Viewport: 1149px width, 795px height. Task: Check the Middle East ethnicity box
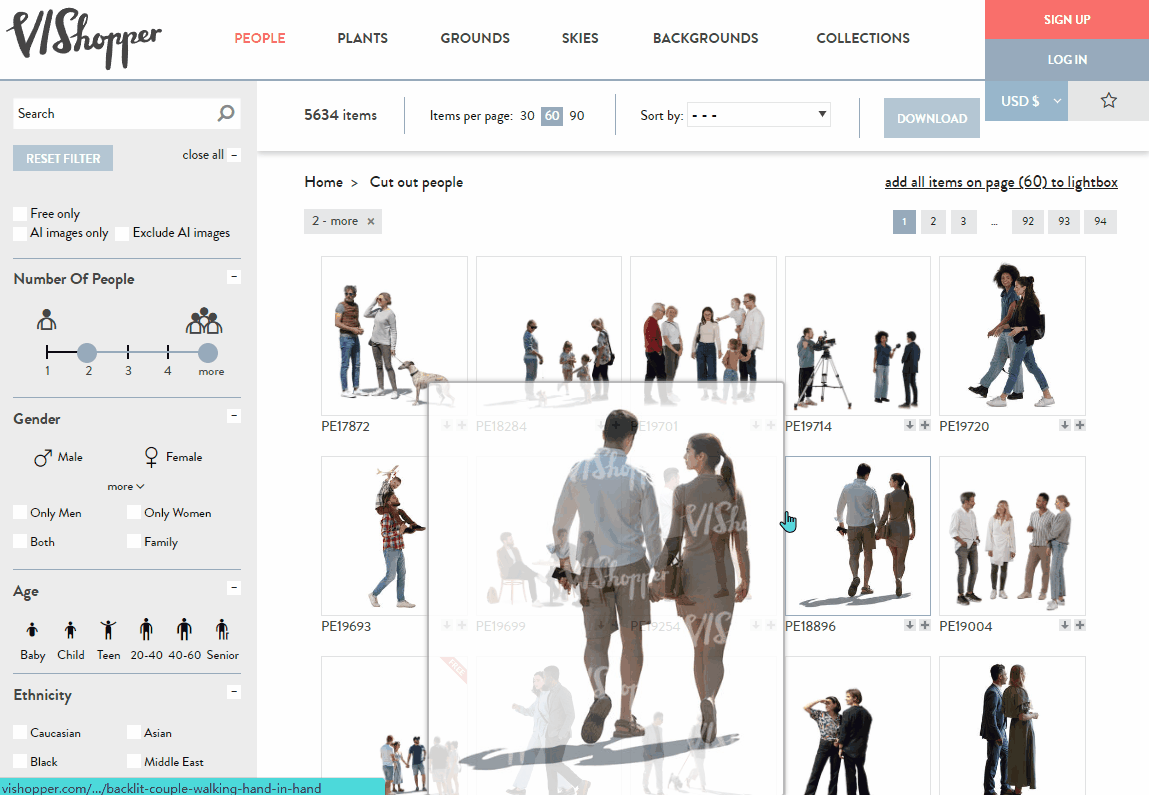[133, 761]
